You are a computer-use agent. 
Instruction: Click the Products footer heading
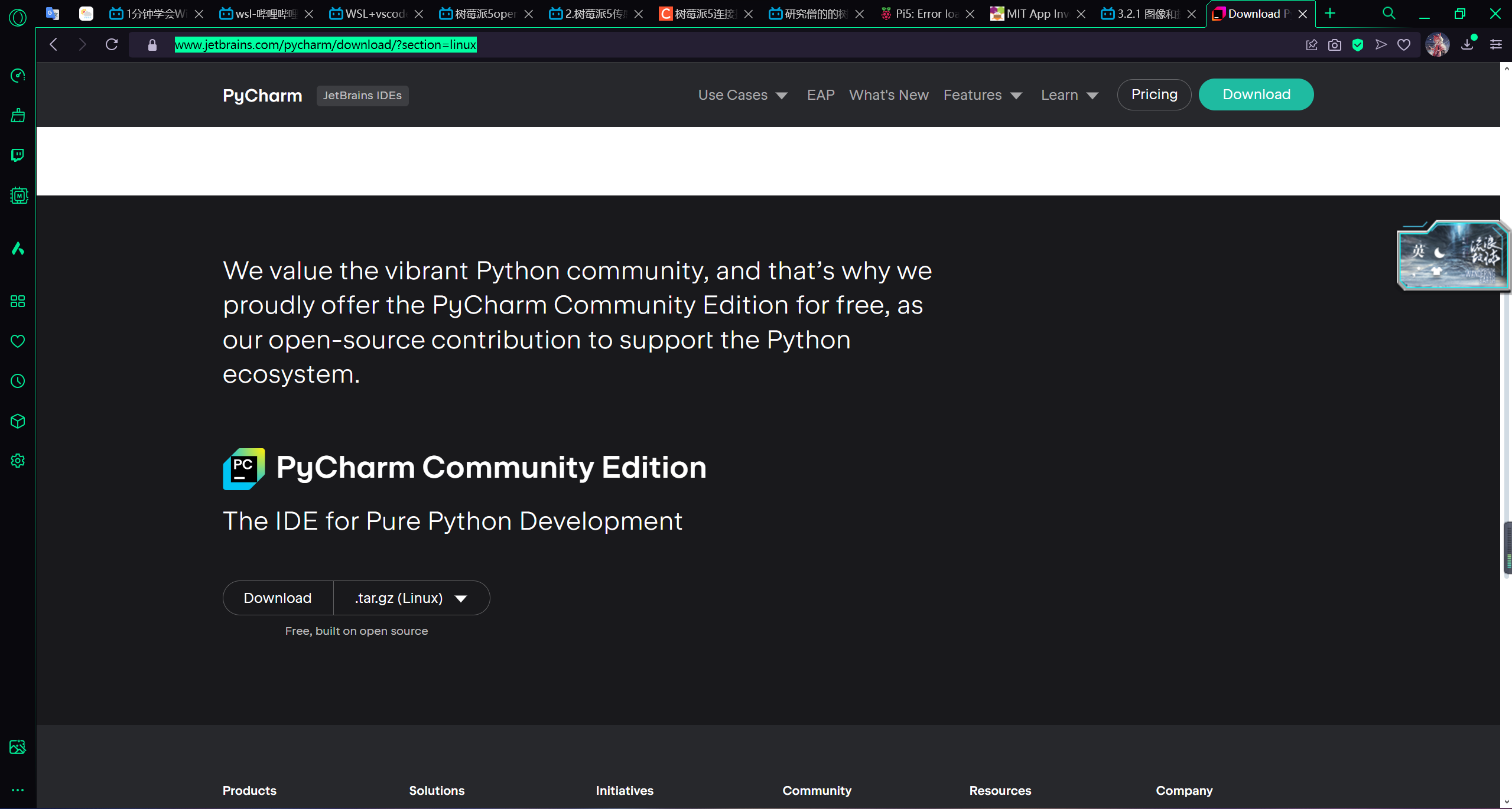(x=249, y=791)
